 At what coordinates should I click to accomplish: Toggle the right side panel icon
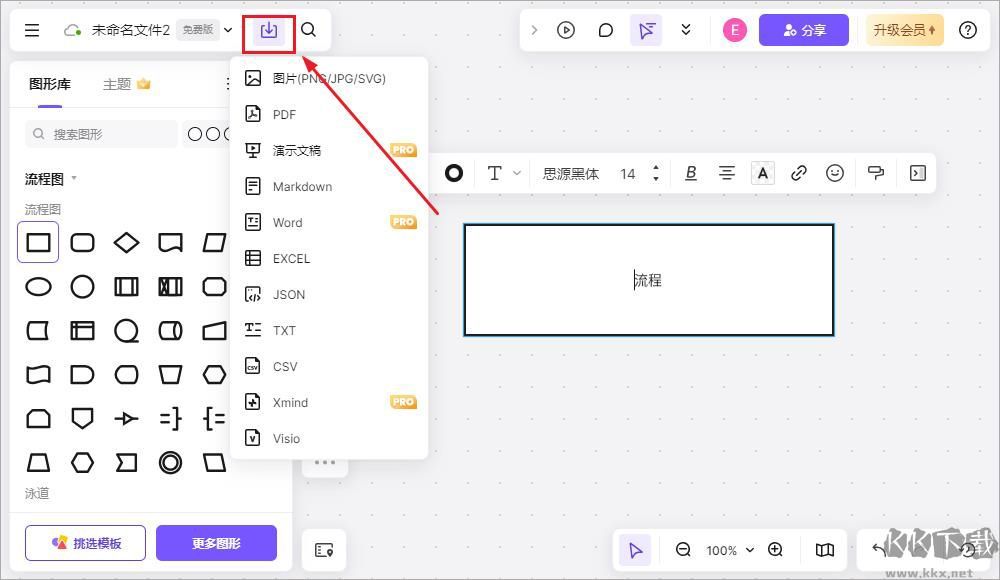[918, 173]
